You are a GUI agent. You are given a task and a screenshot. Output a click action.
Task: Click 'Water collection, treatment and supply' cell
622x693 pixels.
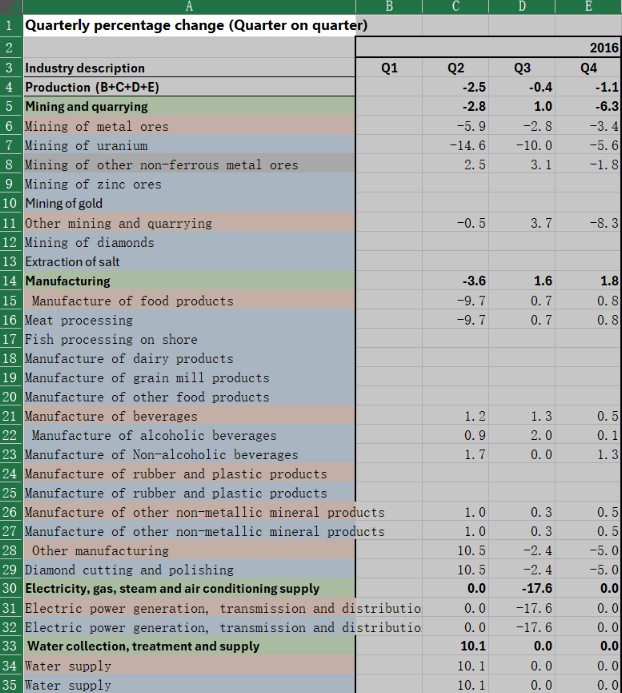click(x=143, y=647)
